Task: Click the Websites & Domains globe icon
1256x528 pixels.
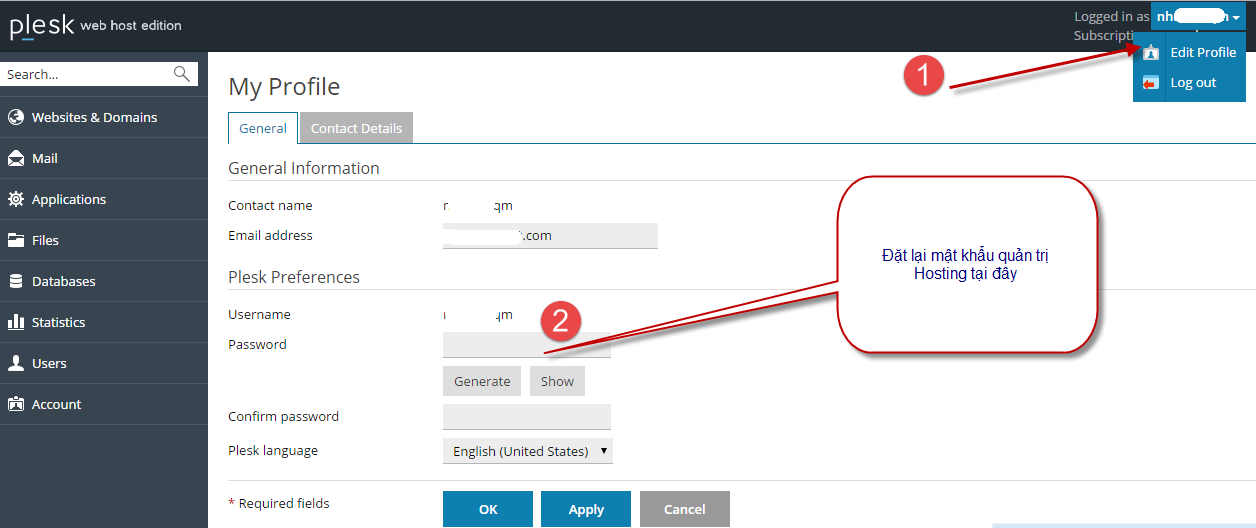Action: pos(15,117)
